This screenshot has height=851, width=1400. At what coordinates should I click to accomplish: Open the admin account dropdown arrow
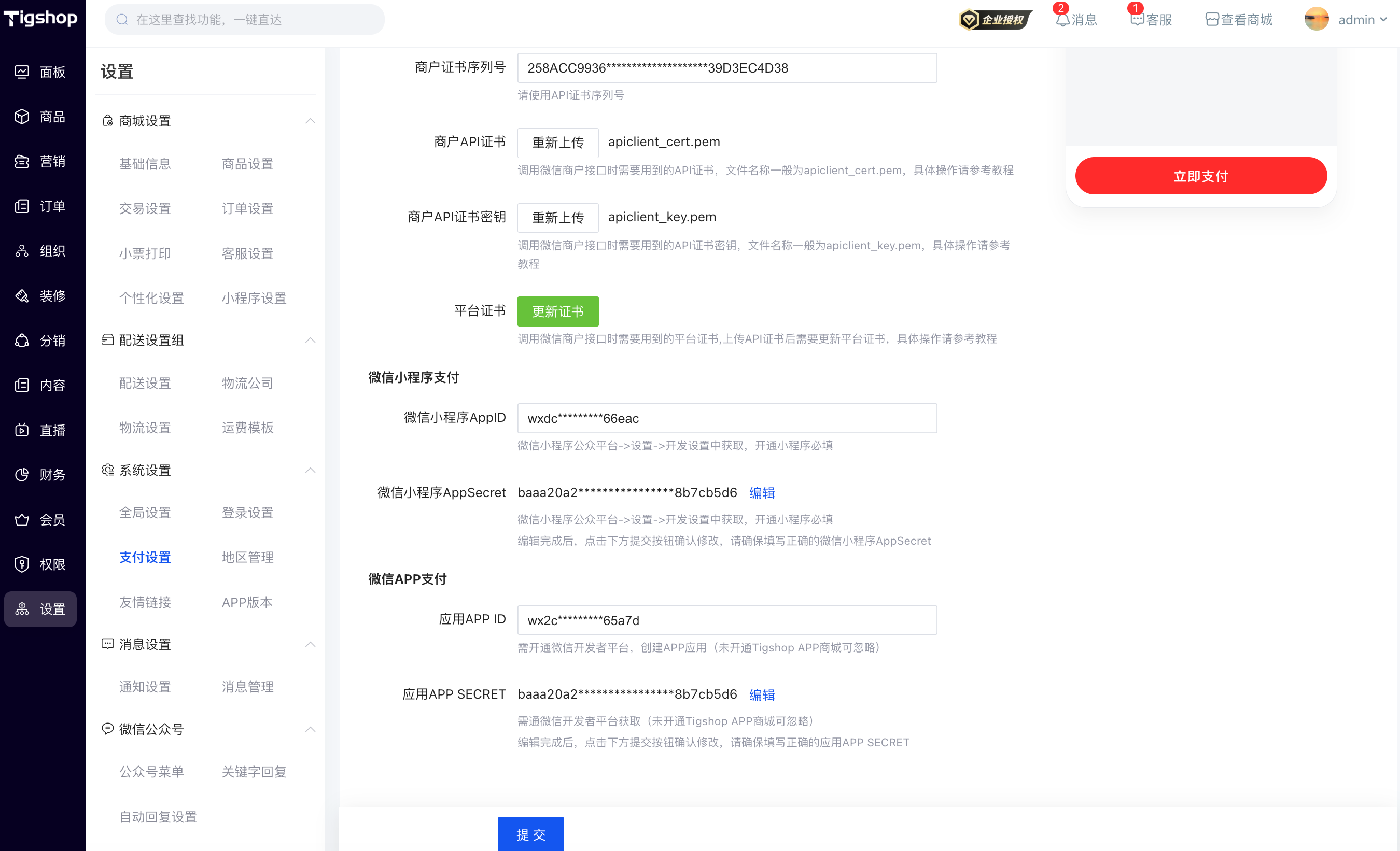click(1383, 20)
